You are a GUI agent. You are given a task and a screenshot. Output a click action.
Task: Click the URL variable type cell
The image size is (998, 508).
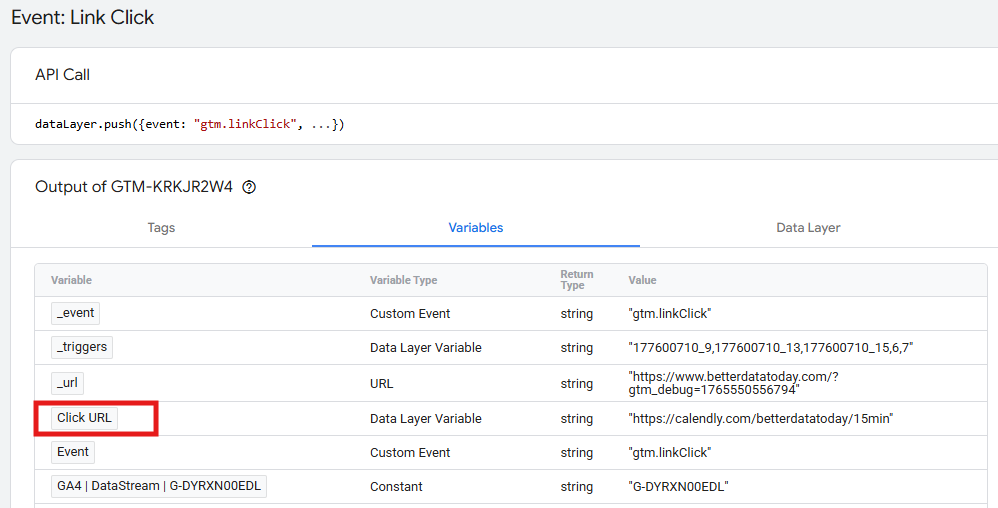(381, 384)
